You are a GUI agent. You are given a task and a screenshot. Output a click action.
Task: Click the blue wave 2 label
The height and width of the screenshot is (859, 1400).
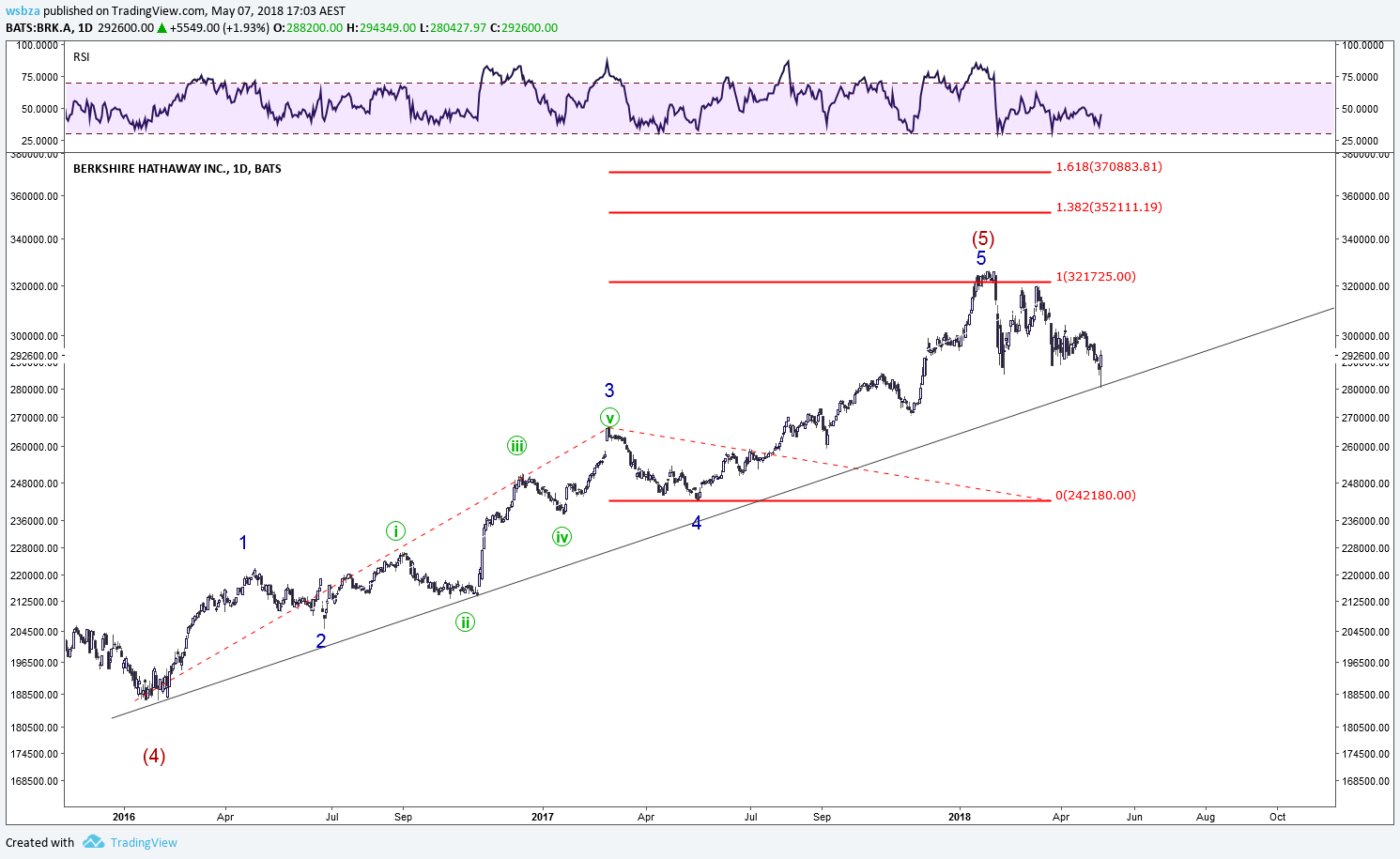click(x=321, y=641)
